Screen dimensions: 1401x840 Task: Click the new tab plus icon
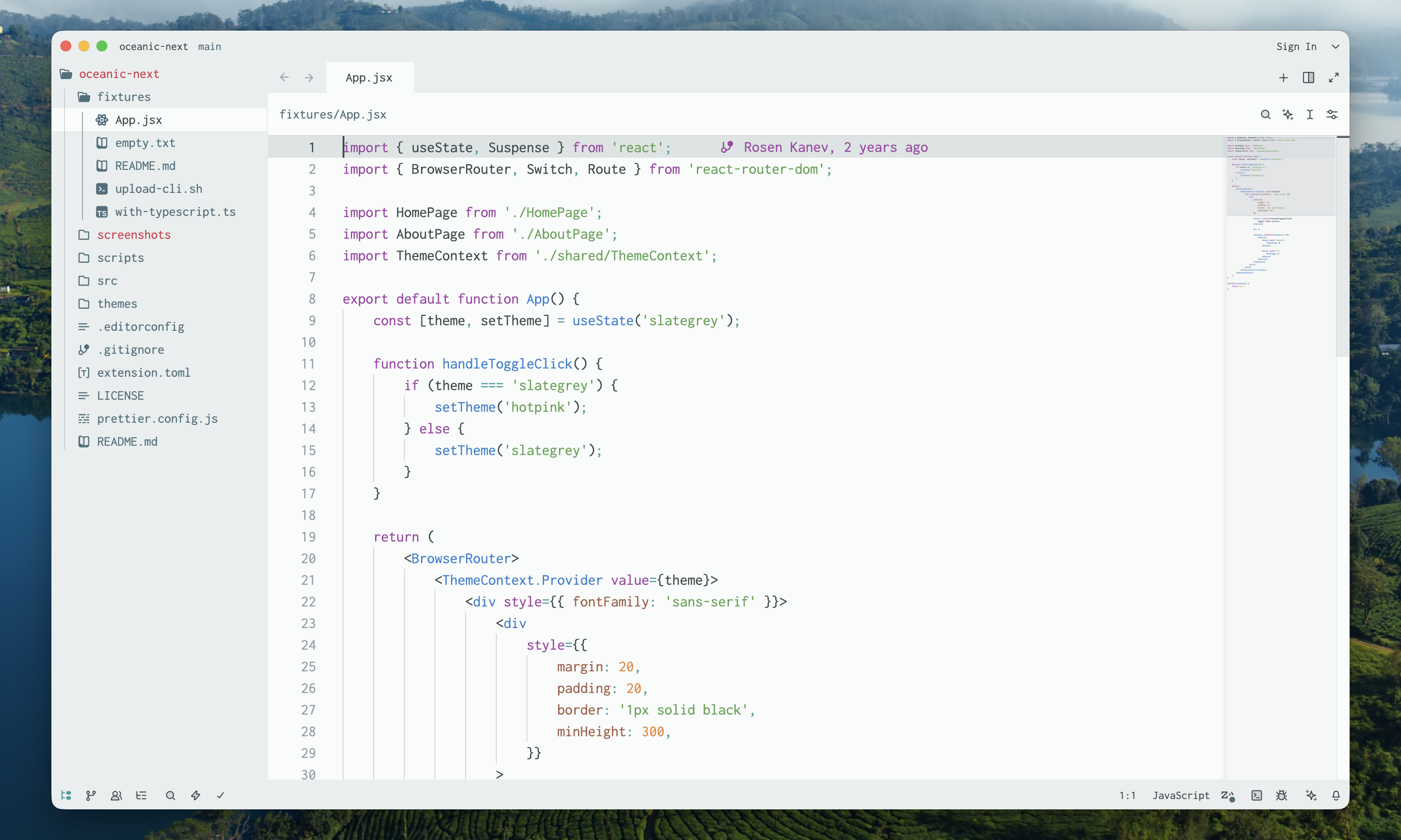pos(1283,78)
